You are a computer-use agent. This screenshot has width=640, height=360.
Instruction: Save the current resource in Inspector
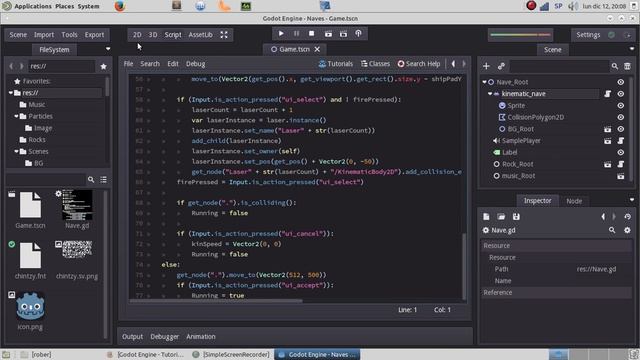click(x=516, y=217)
